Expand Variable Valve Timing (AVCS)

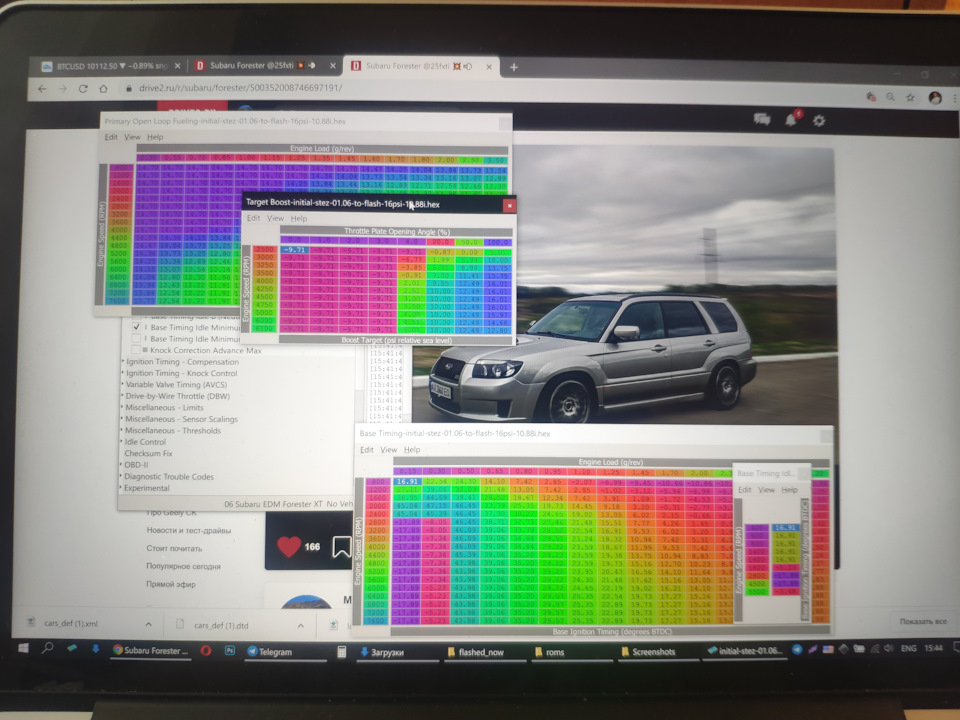point(176,384)
